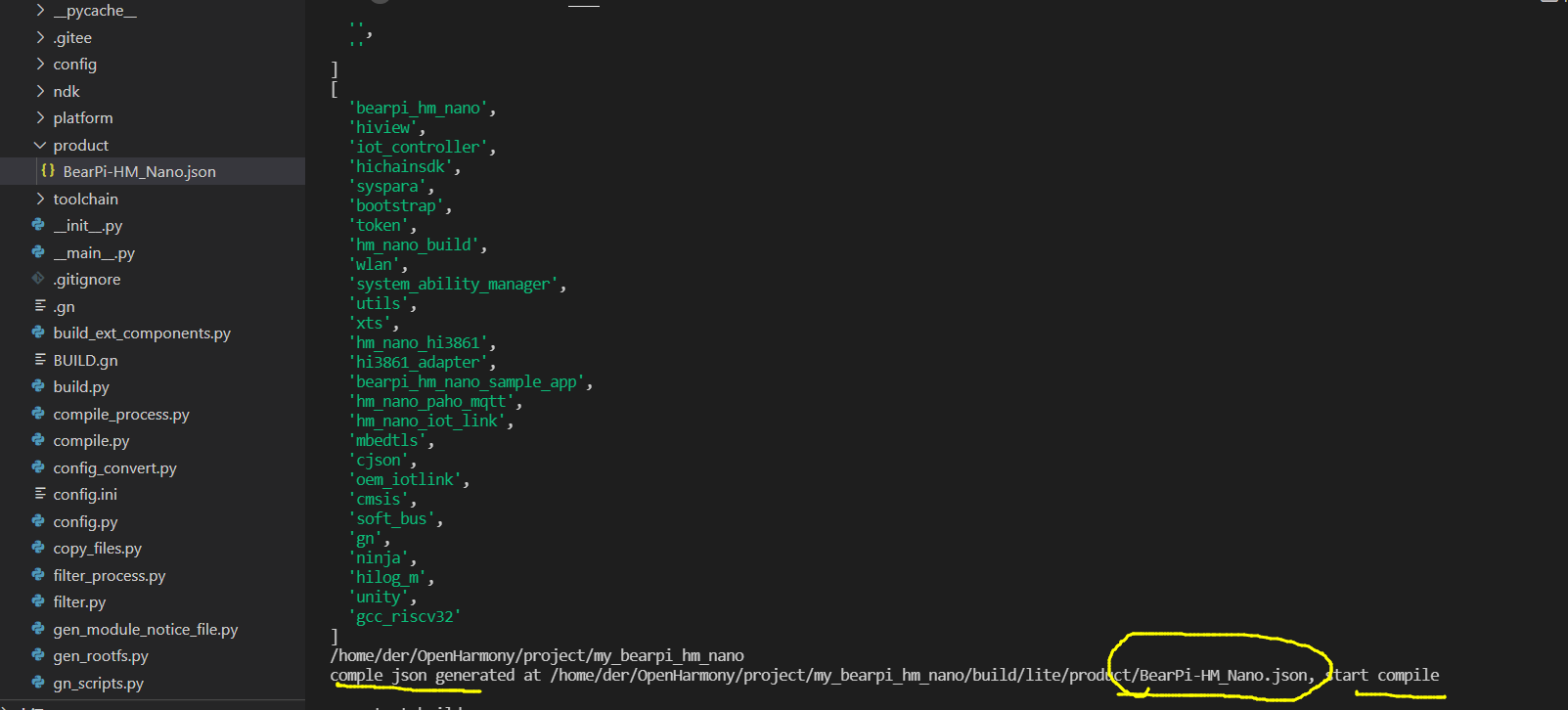
Task: Click 'hichainsdk' in terminal output
Action: point(401,166)
